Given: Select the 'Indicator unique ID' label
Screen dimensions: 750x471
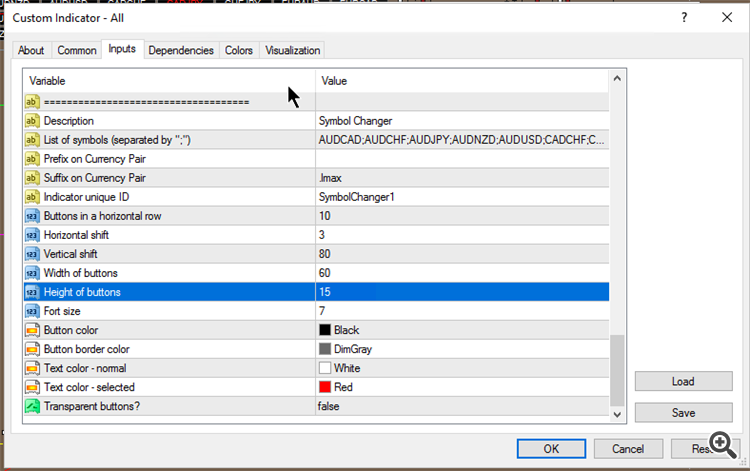Looking at the screenshot, I should click(86, 197).
